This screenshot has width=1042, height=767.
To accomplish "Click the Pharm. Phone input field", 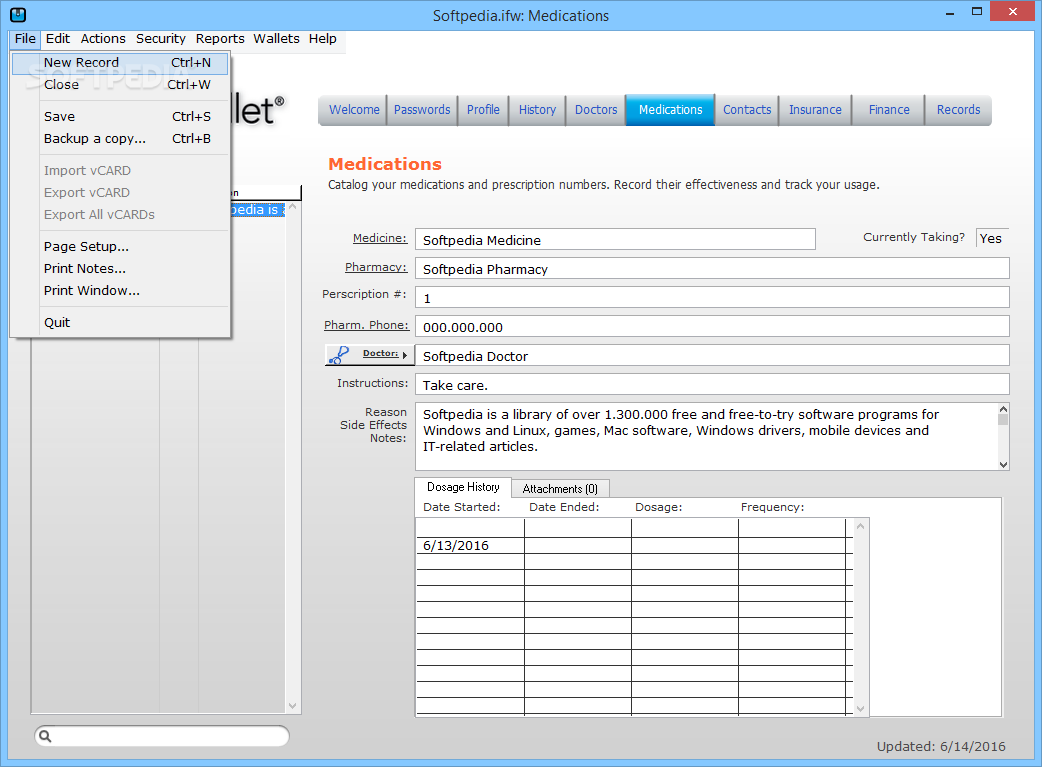I will coord(712,326).
